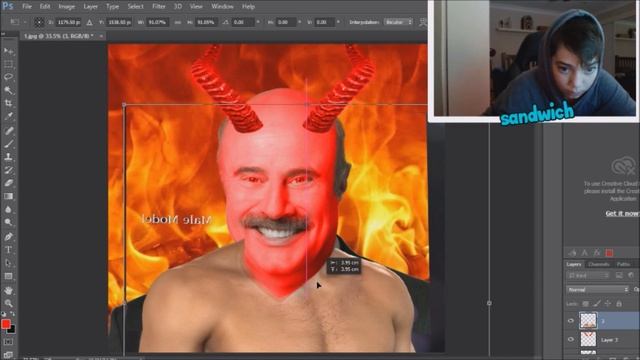Select the Healing Brush tool

8,130
